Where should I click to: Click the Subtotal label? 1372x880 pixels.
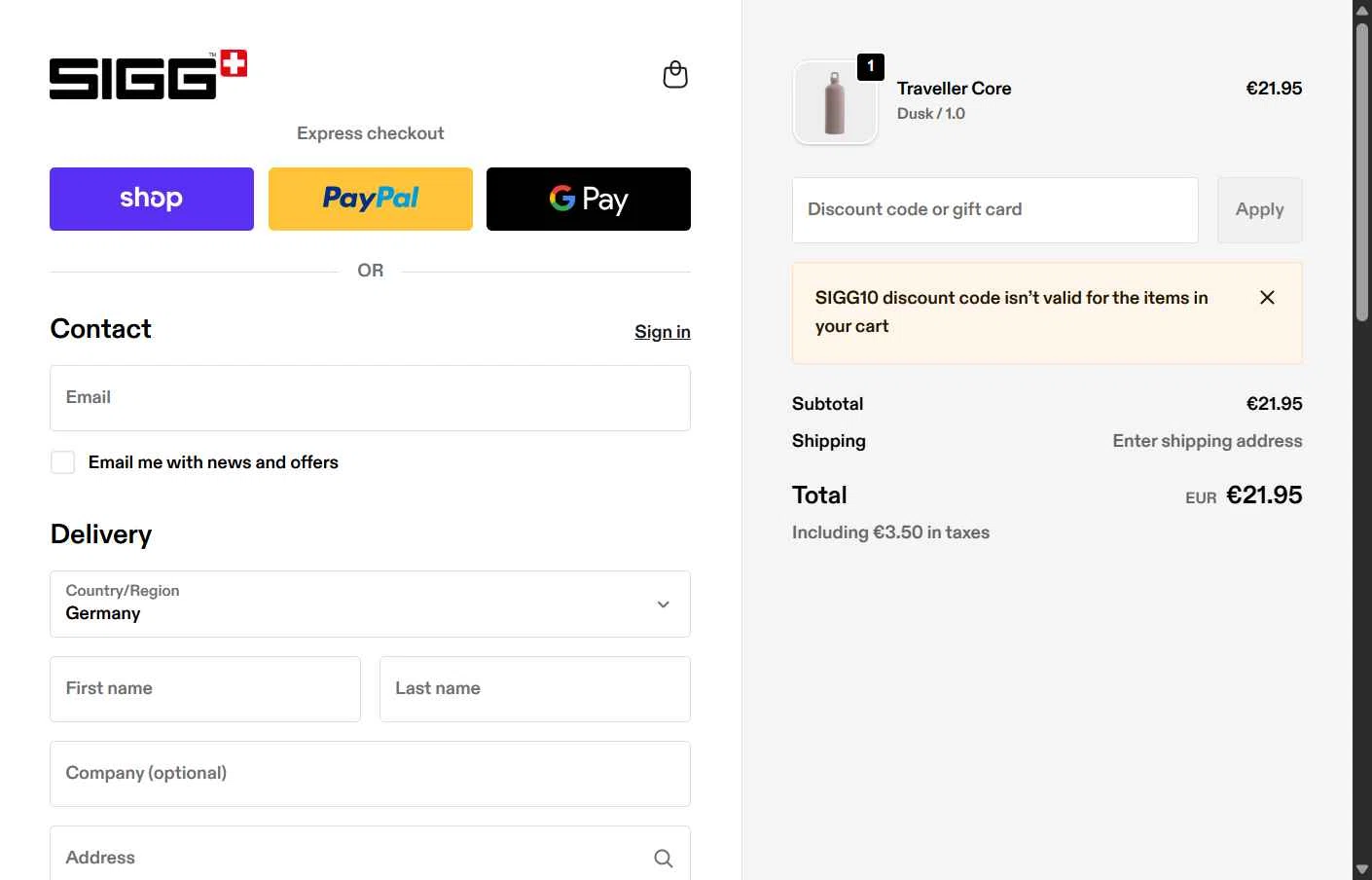point(828,404)
